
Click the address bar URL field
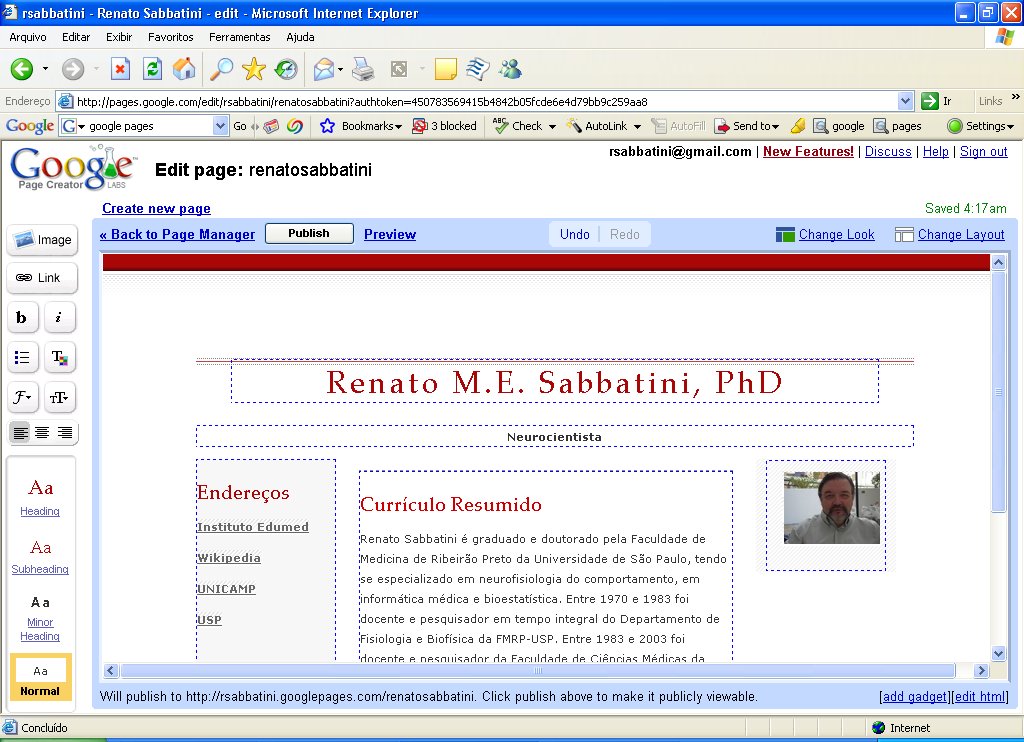485,101
